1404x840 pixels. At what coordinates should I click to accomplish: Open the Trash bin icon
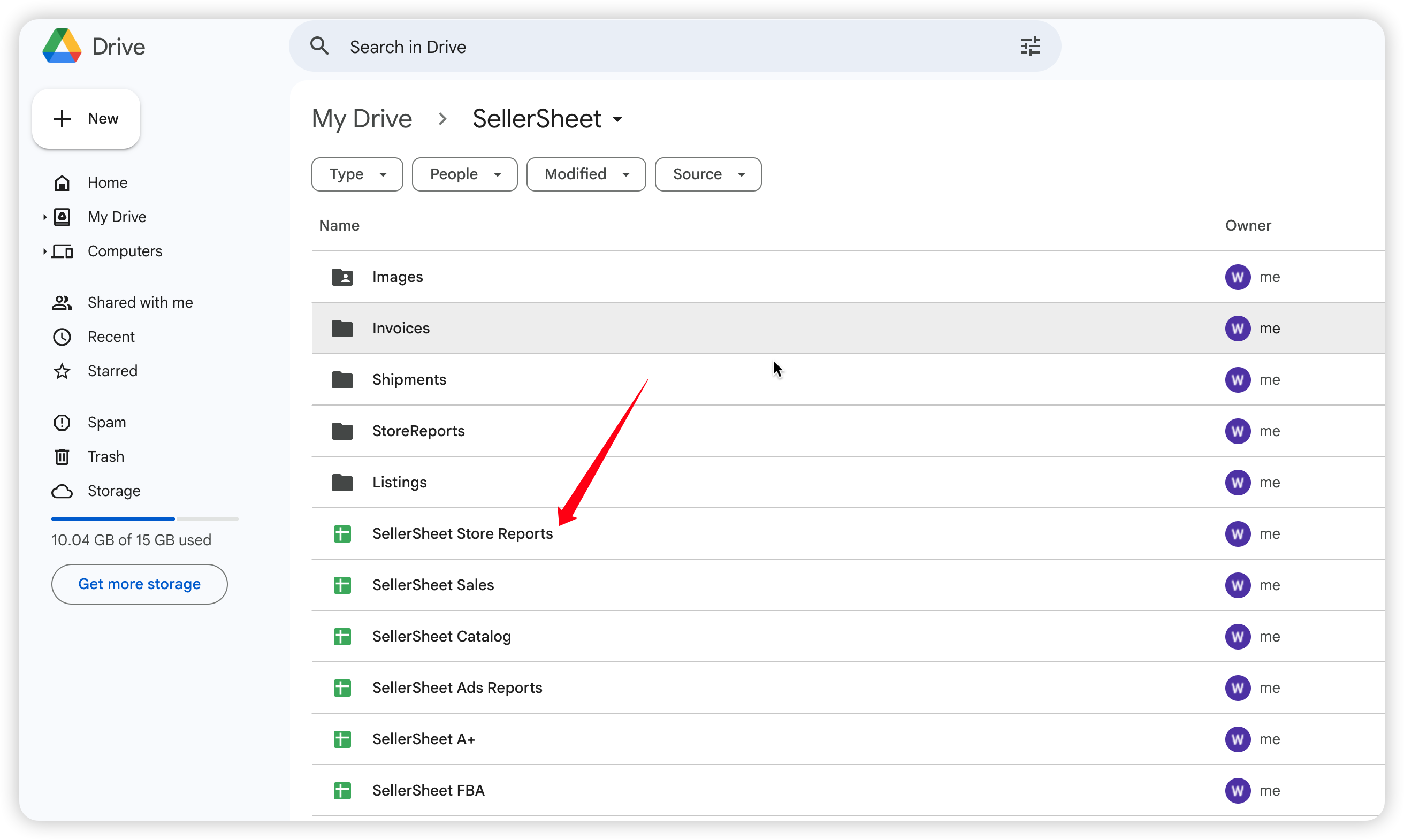click(62, 456)
